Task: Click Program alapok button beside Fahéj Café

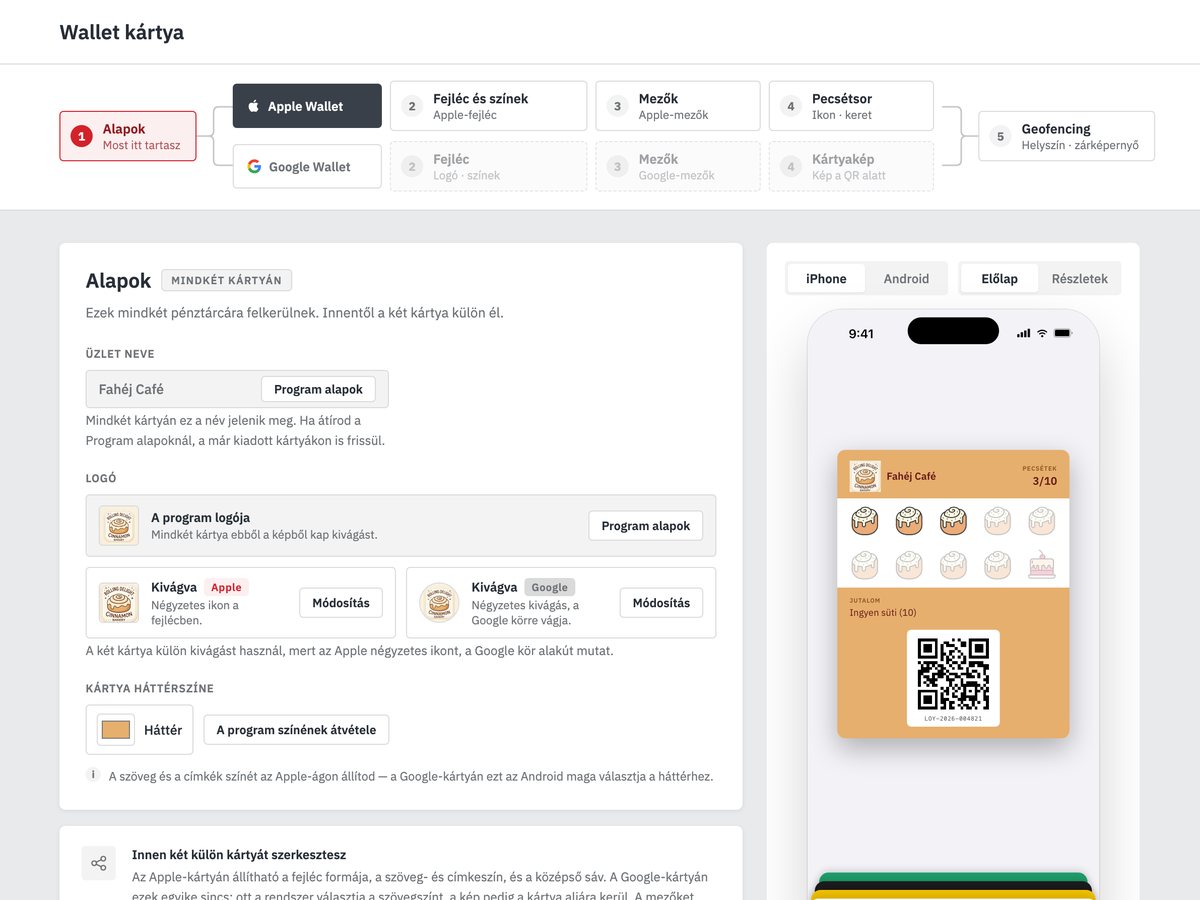Action: coord(318,389)
